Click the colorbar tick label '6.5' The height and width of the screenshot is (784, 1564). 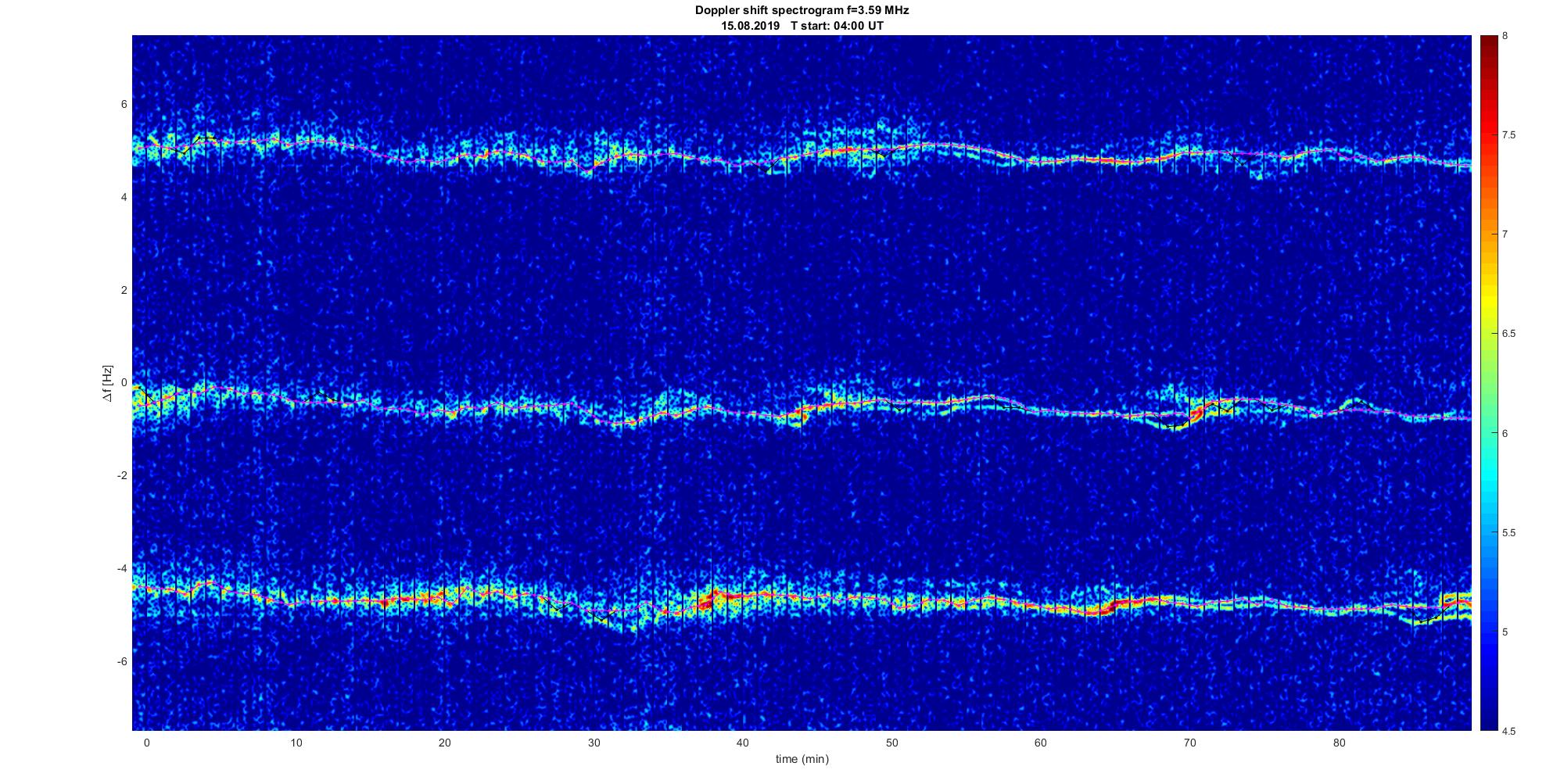coord(1508,334)
